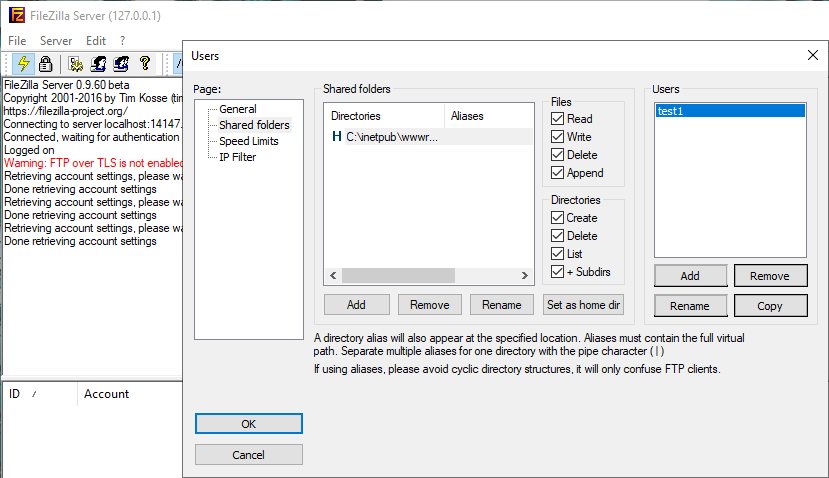Toggle the Create directories checkbox
The image size is (829, 478).
(557, 217)
